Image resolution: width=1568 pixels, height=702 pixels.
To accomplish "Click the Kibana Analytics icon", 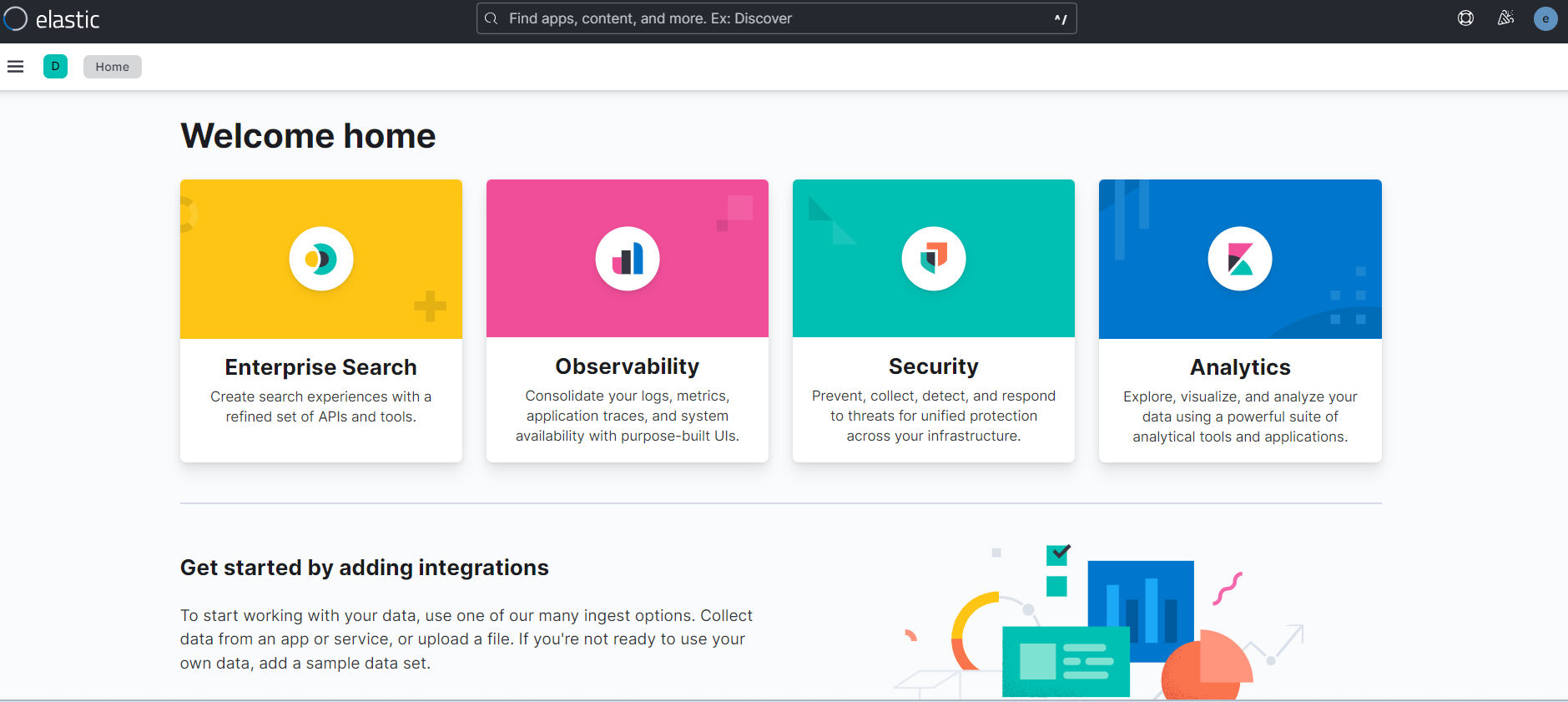I will tap(1240, 259).
